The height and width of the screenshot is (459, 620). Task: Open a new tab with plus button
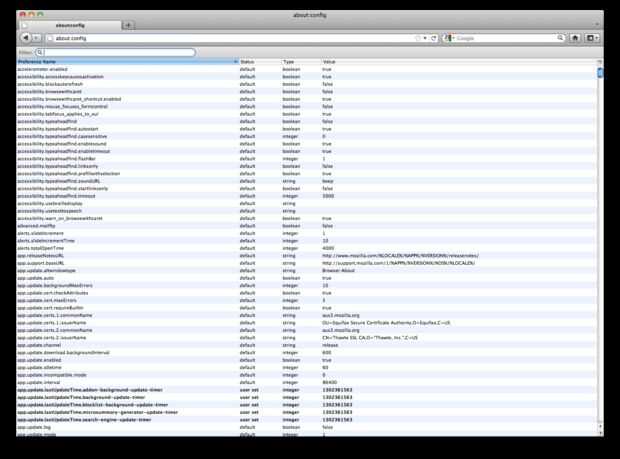(128, 25)
